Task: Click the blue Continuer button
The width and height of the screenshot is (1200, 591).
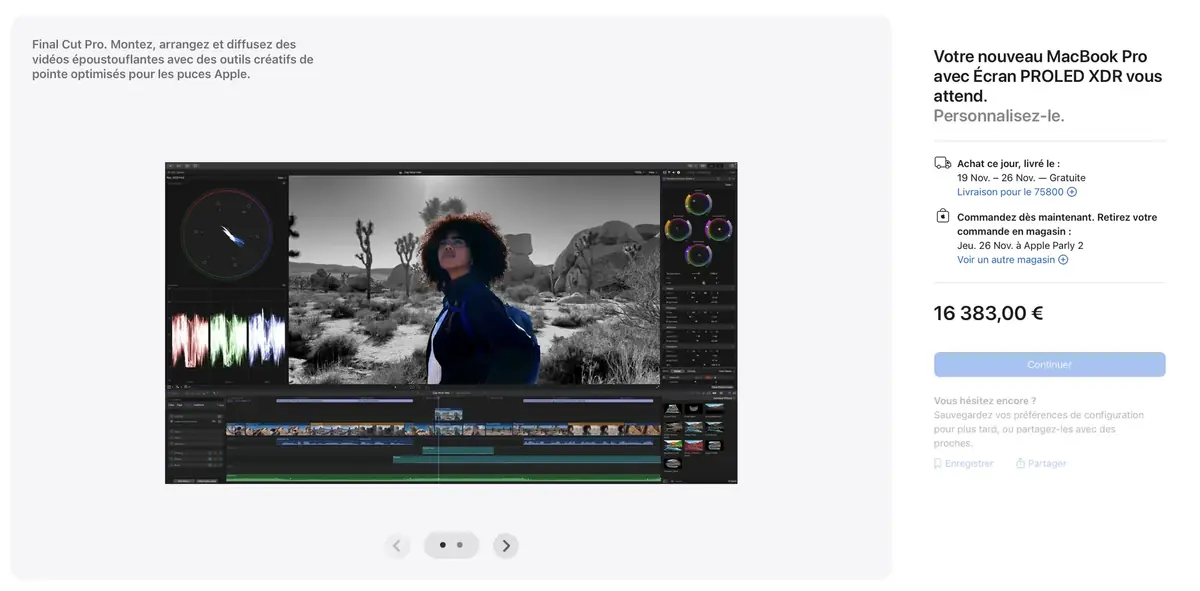Action: point(1049,365)
